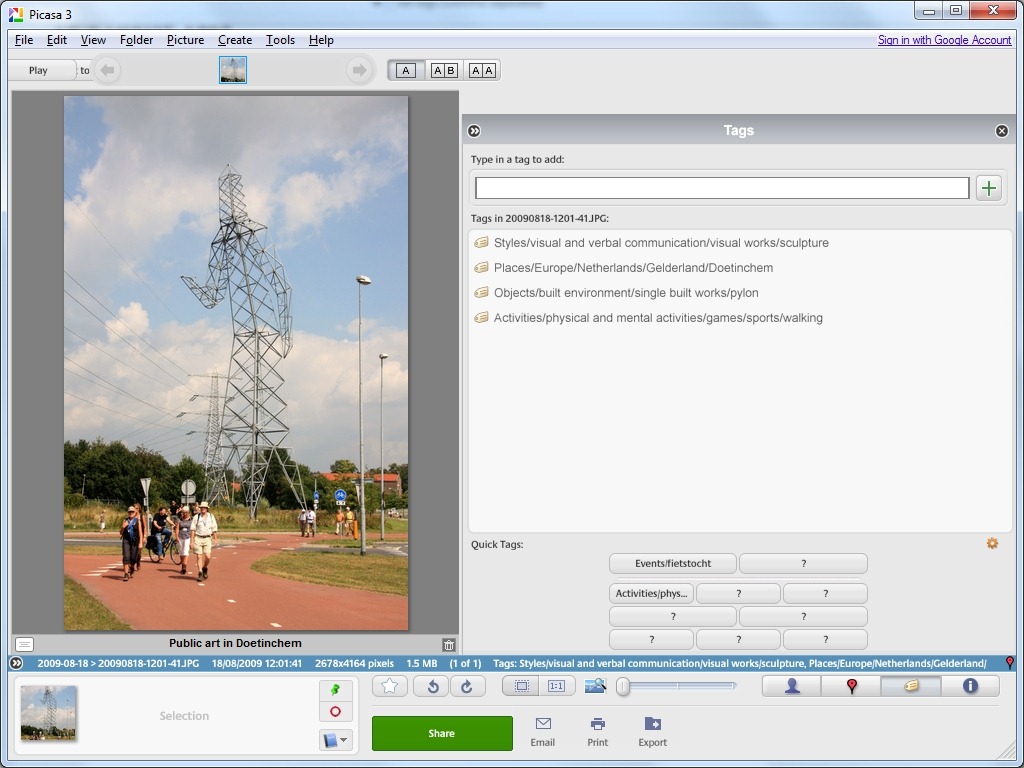The width and height of the screenshot is (1024, 768).
Task: Open the People panel
Action: click(x=792, y=686)
